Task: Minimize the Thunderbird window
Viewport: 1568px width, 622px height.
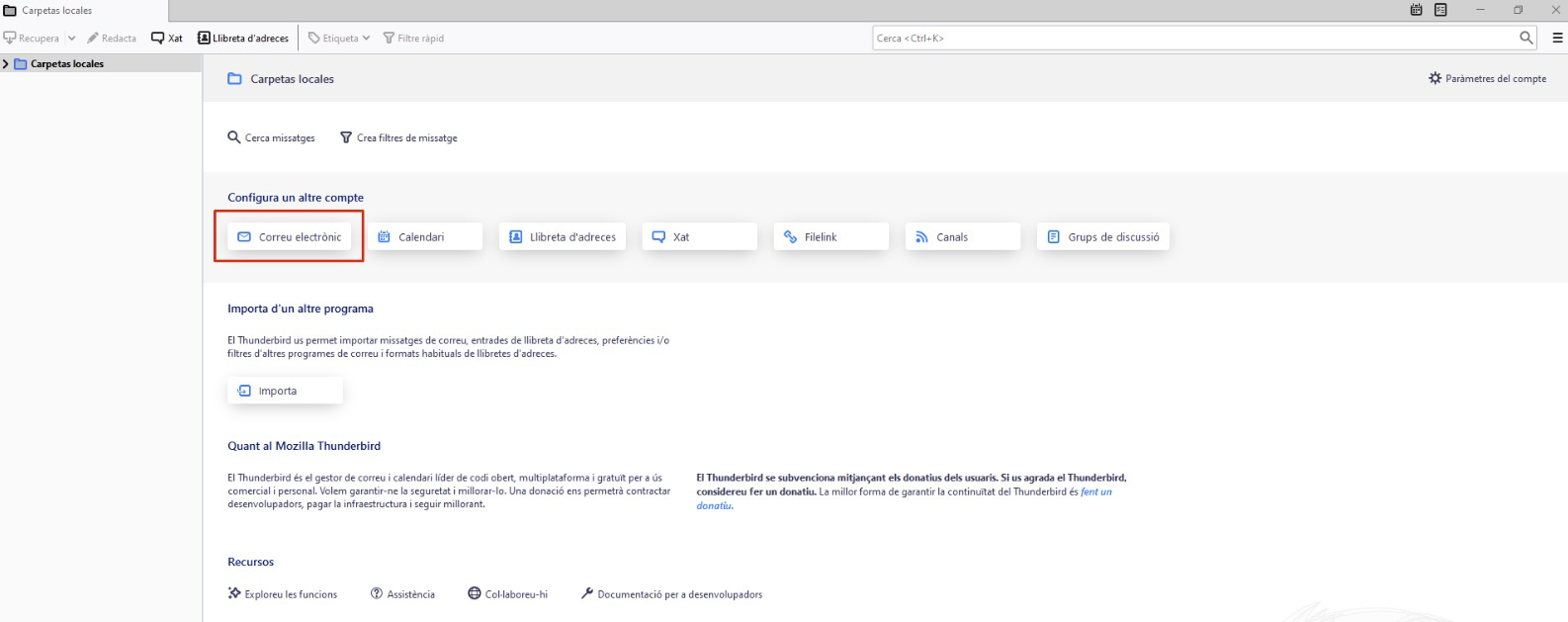Action: pos(1480,10)
